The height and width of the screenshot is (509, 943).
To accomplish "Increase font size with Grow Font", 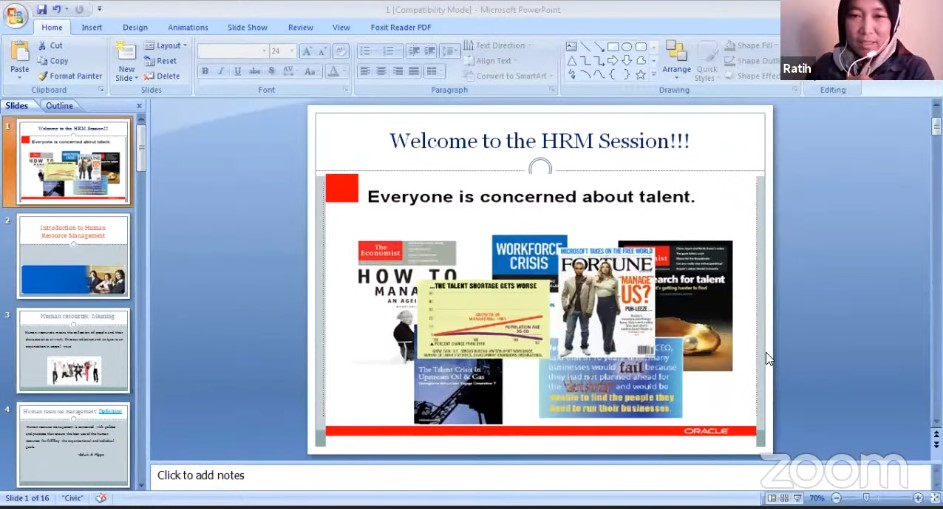I will (x=307, y=51).
